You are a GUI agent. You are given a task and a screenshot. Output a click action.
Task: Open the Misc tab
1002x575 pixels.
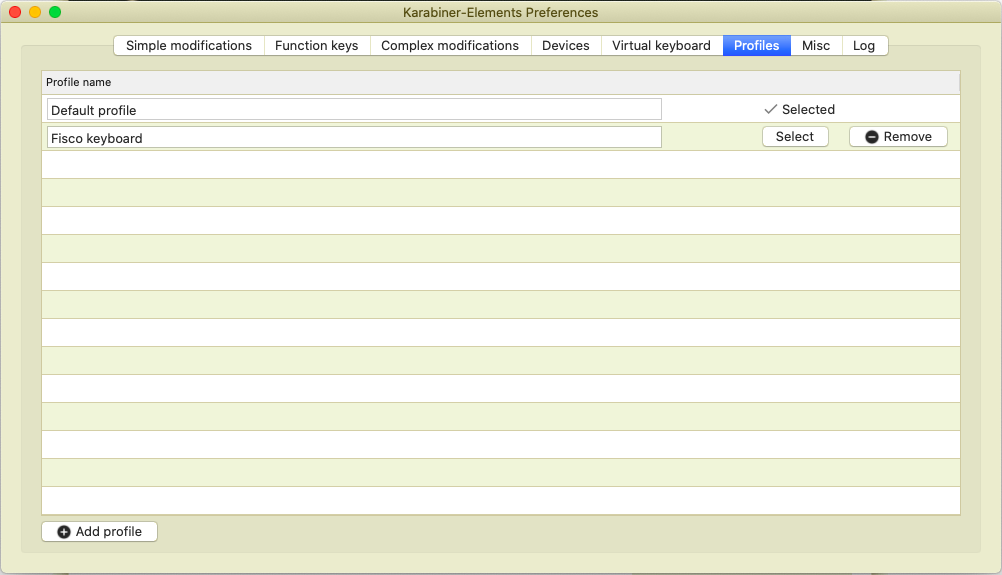[816, 45]
